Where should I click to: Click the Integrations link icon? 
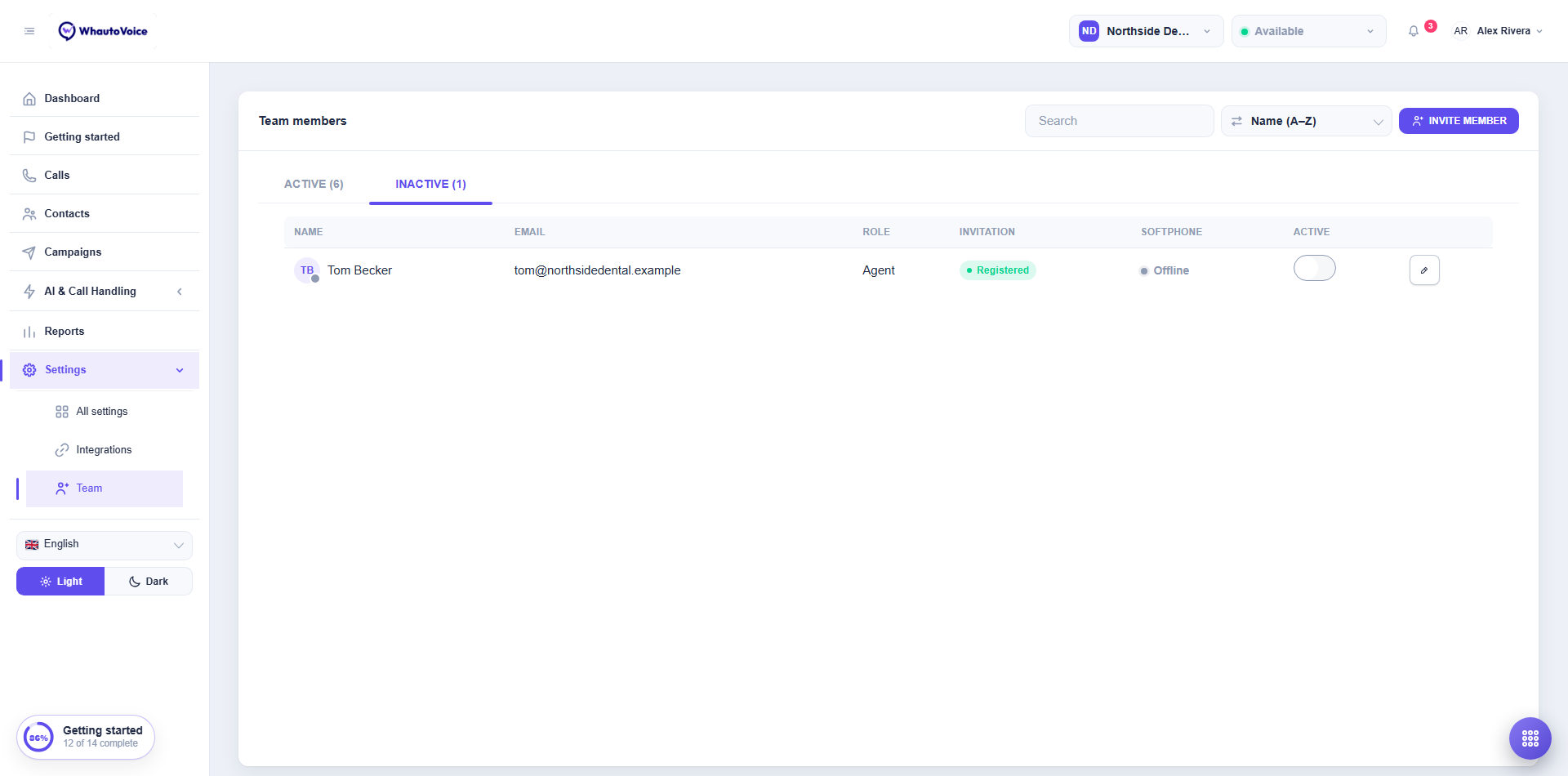click(x=62, y=450)
